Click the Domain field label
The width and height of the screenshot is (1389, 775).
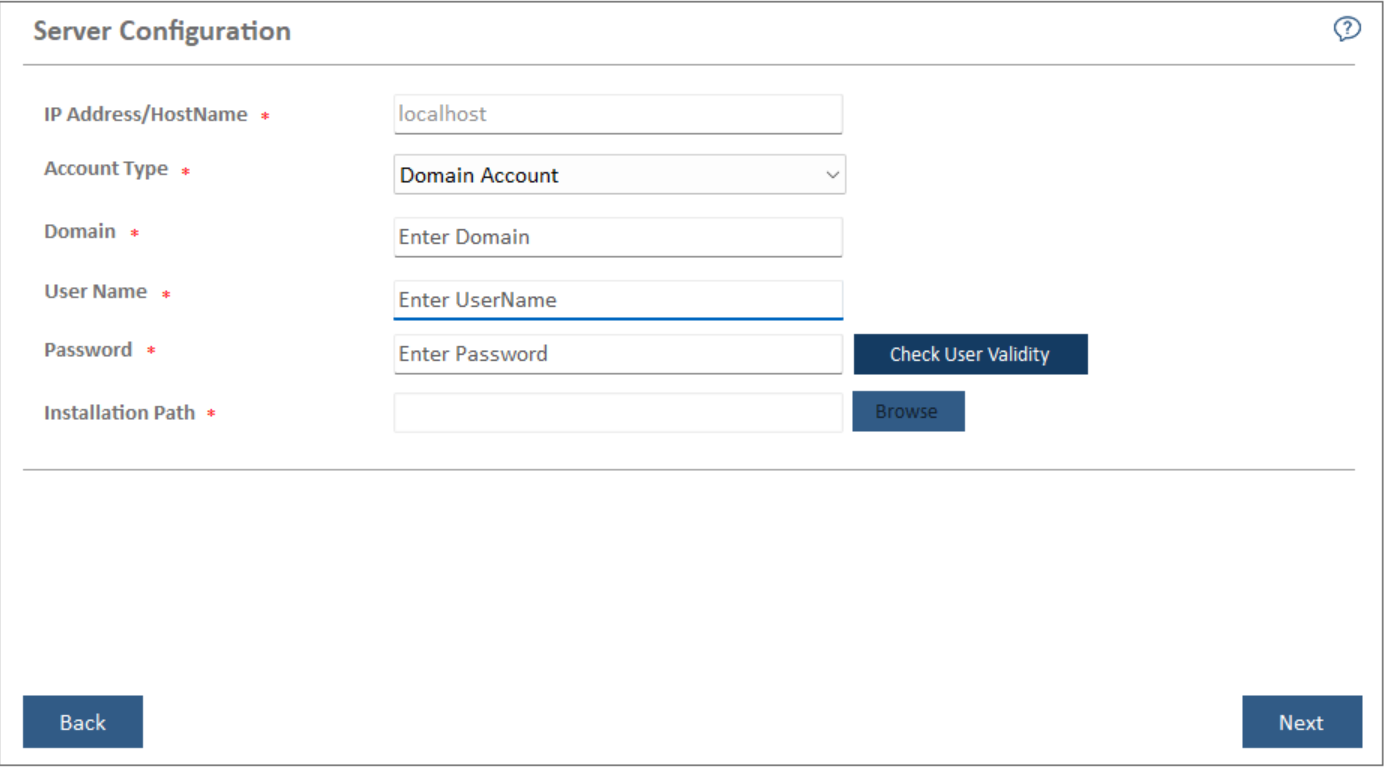click(x=80, y=232)
